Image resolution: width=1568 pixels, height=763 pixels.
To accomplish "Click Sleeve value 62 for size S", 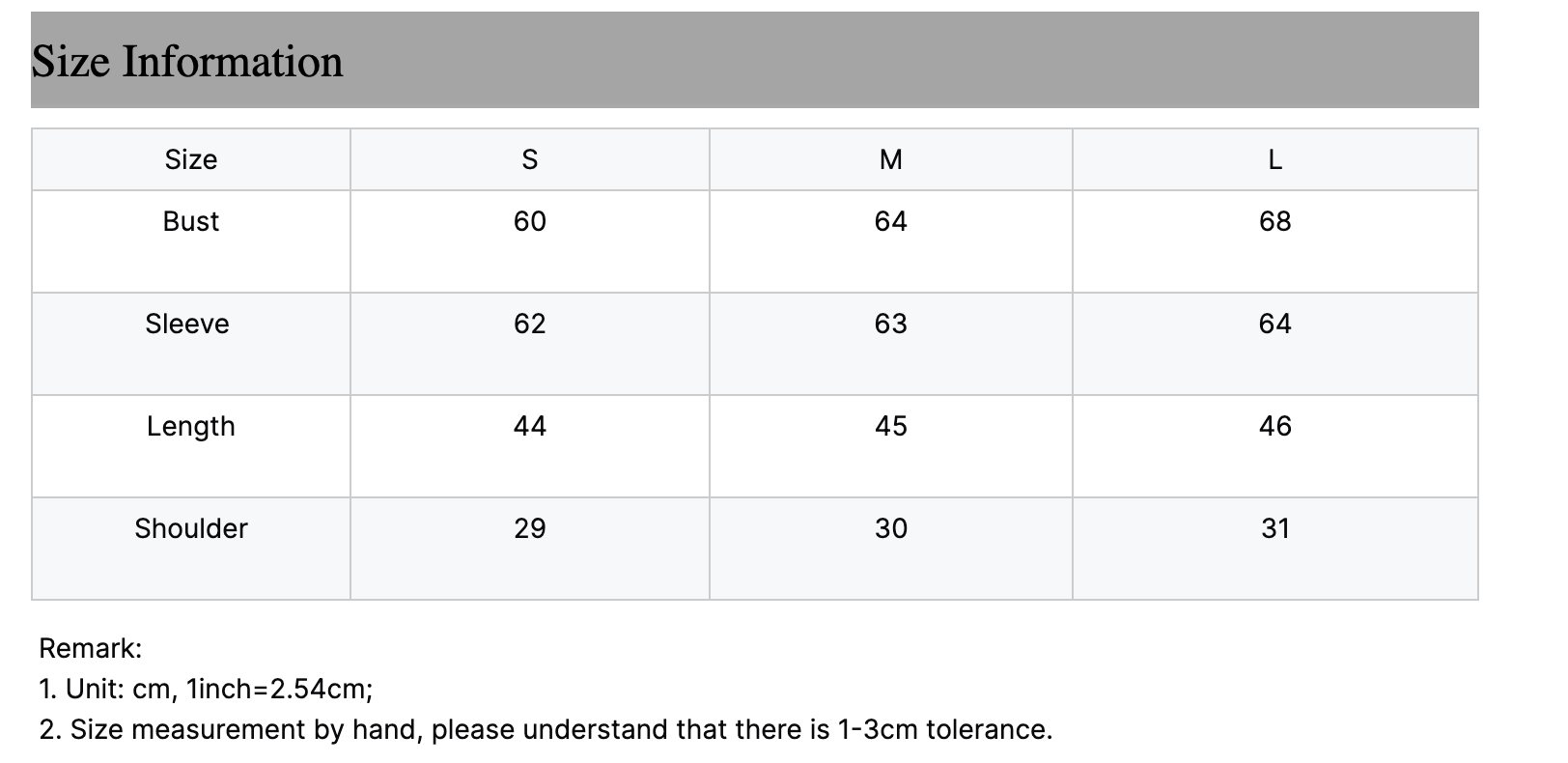I will [x=530, y=324].
